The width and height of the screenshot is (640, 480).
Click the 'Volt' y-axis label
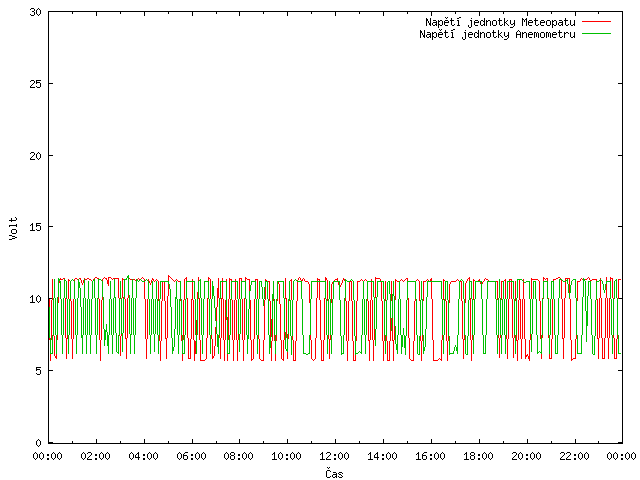(x=14, y=228)
